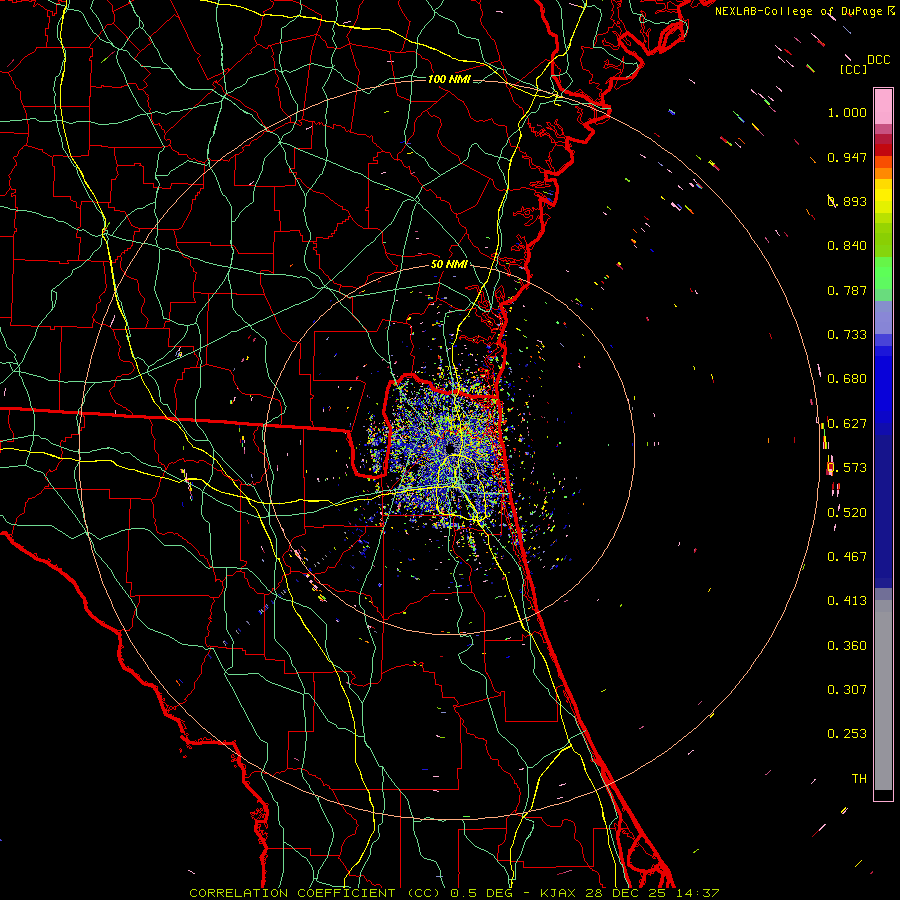Pick the lavender color bar segment
This screenshot has height=900, width=900.
pyautogui.click(x=883, y=318)
